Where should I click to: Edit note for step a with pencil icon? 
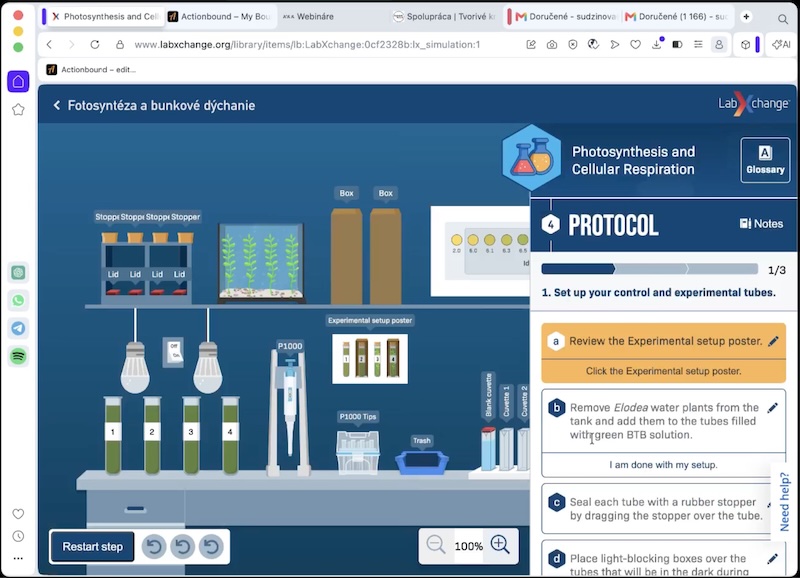(773, 341)
